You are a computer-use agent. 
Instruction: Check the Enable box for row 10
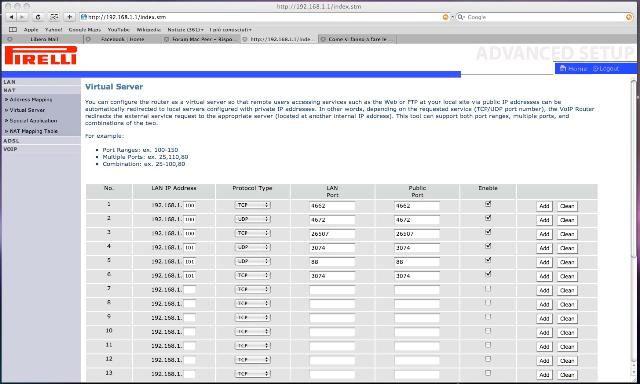coord(488,331)
